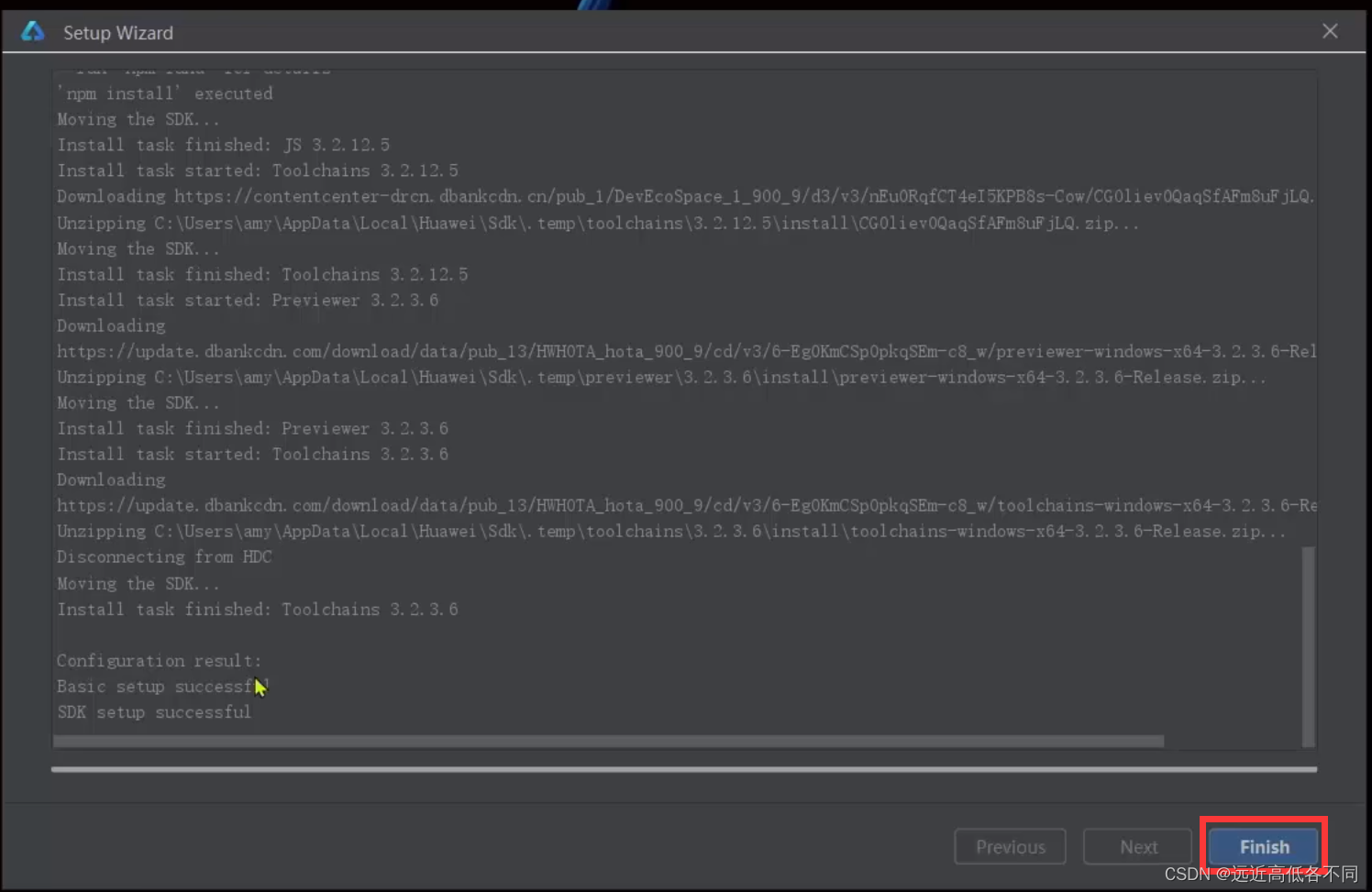The height and width of the screenshot is (892, 1372).
Task: Click 'Install task started: Previewer 3.2.3.6'
Action: click(x=248, y=301)
